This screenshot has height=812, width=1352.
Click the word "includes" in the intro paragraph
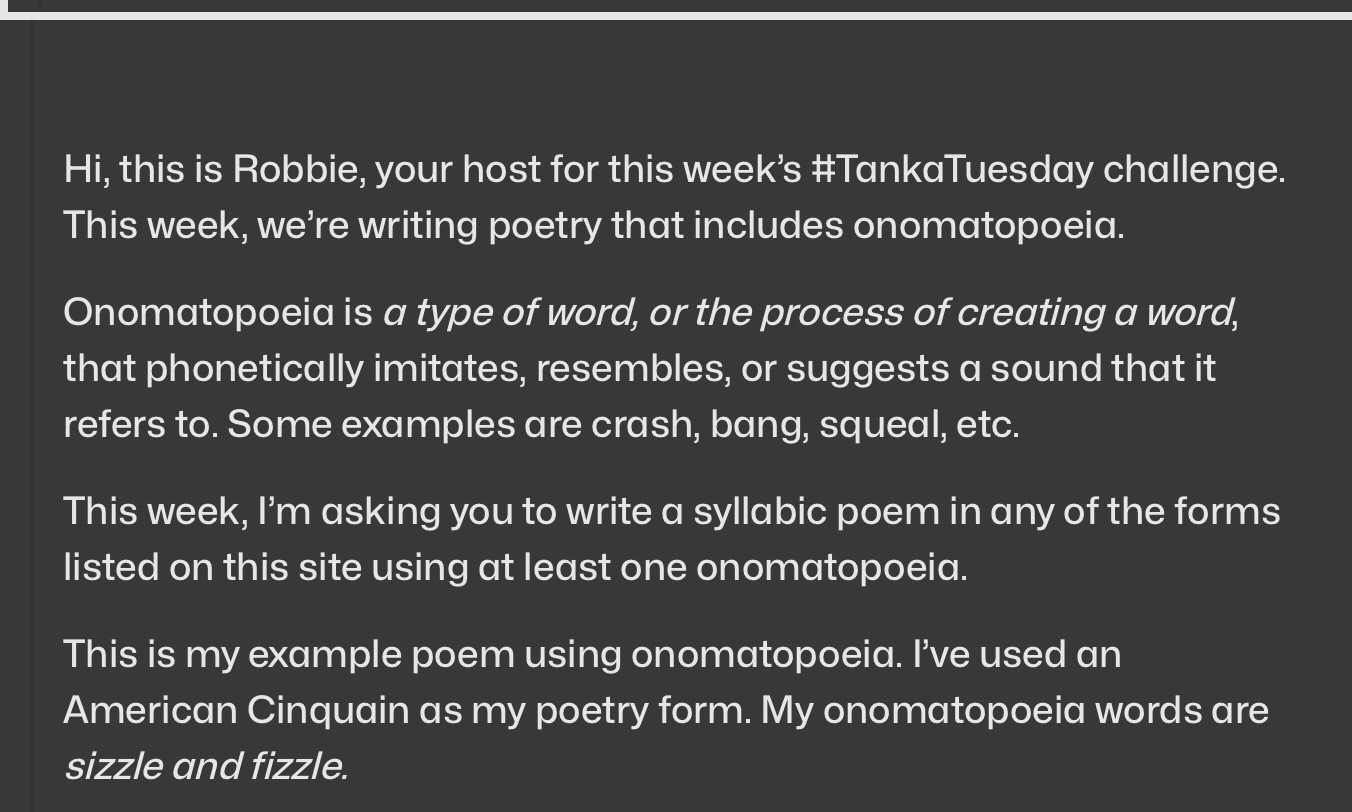click(x=768, y=225)
